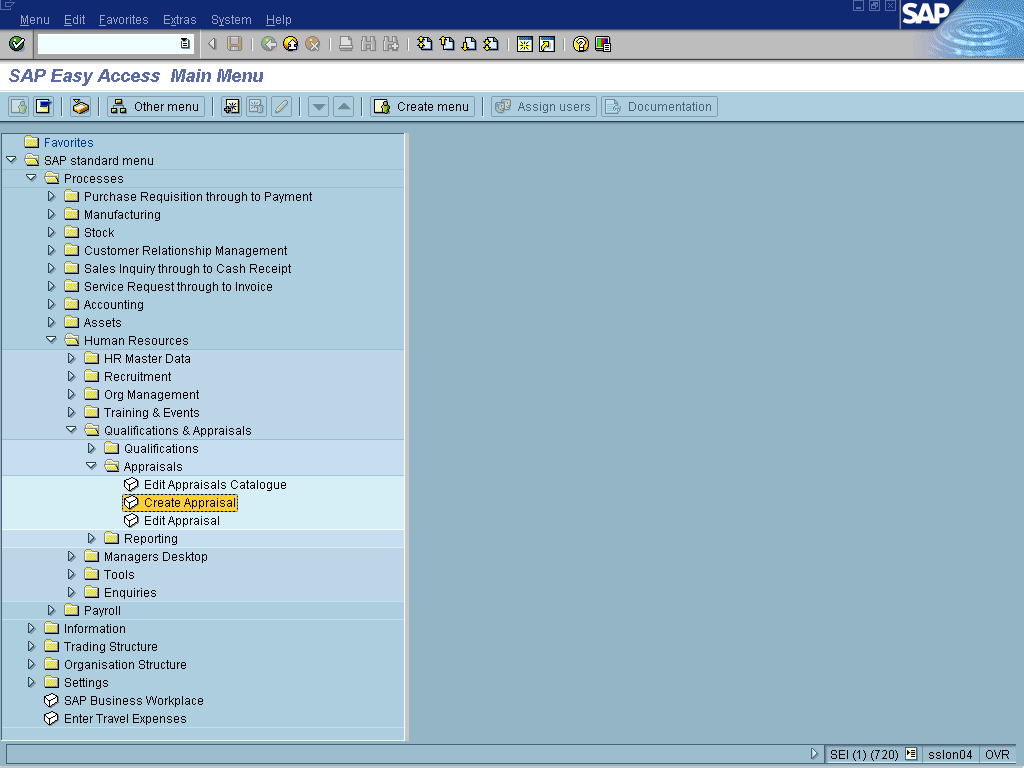Click the Add to Favorites star icon
This screenshot has width=1024, height=768.
pyautogui.click(x=231, y=106)
